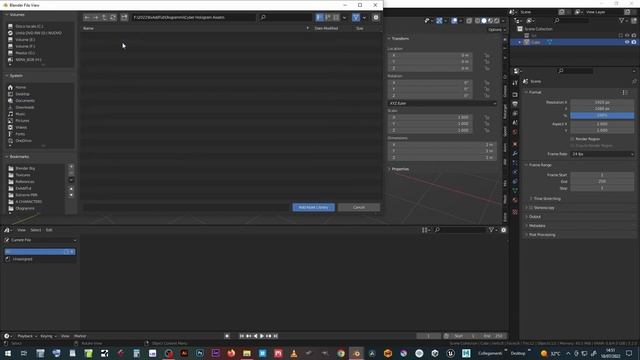The image size is (640, 360).
Task: Expand Time Stretching section
Action: coord(547,199)
